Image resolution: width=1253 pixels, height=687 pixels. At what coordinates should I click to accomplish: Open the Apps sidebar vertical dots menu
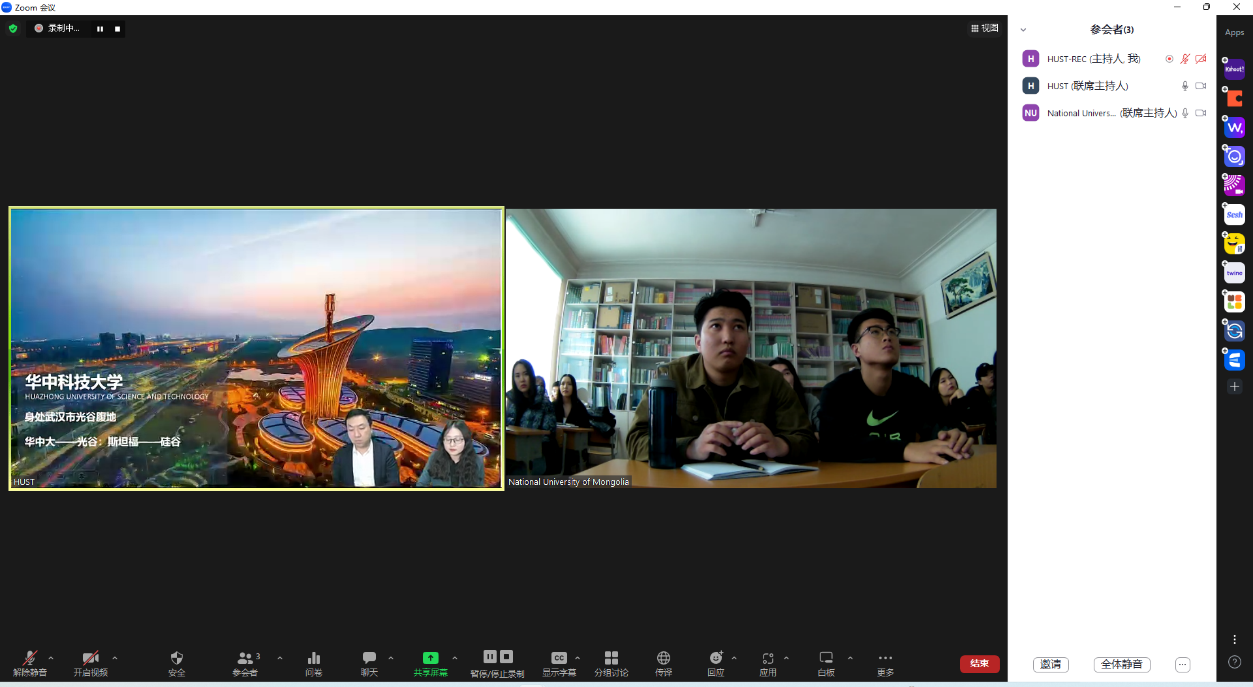[x=1235, y=639]
